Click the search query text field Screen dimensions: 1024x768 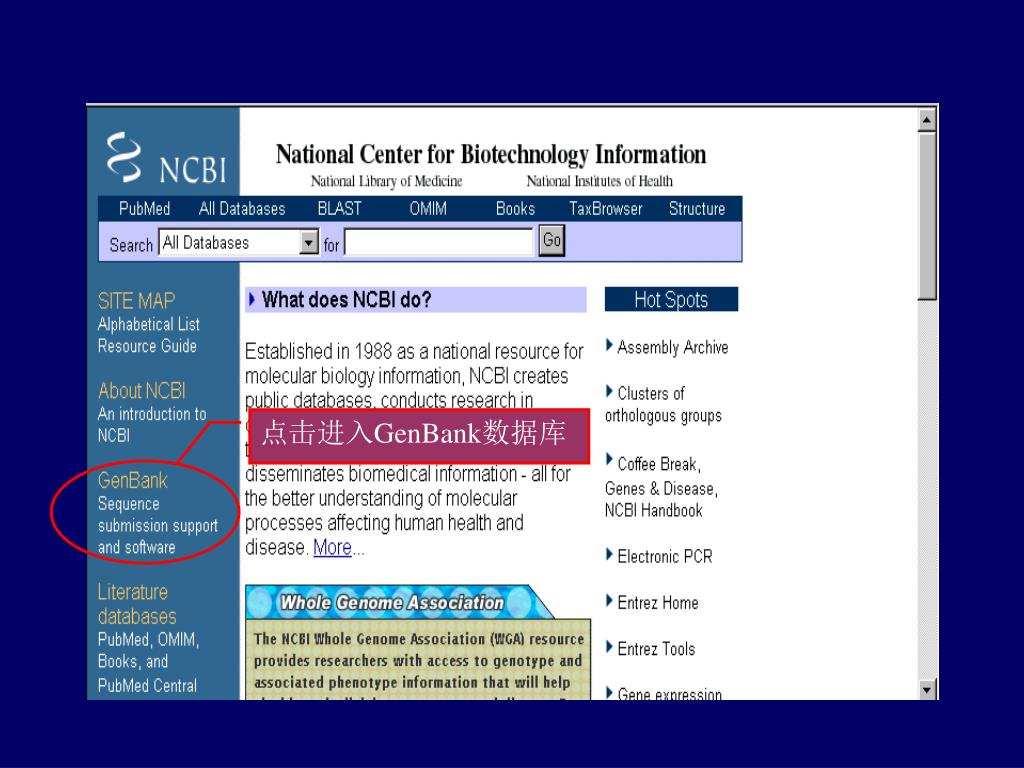point(439,242)
